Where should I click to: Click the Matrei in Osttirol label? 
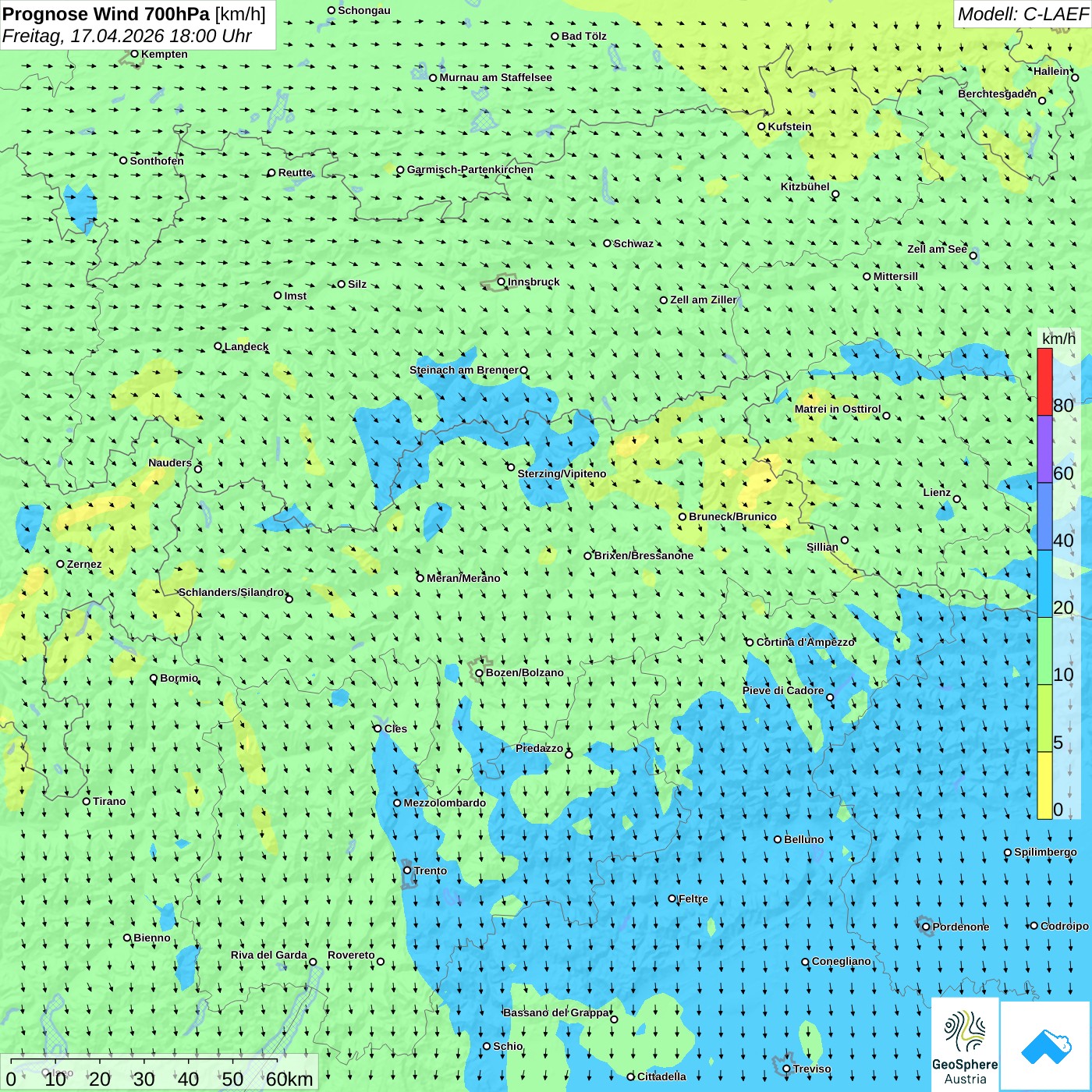[838, 409]
